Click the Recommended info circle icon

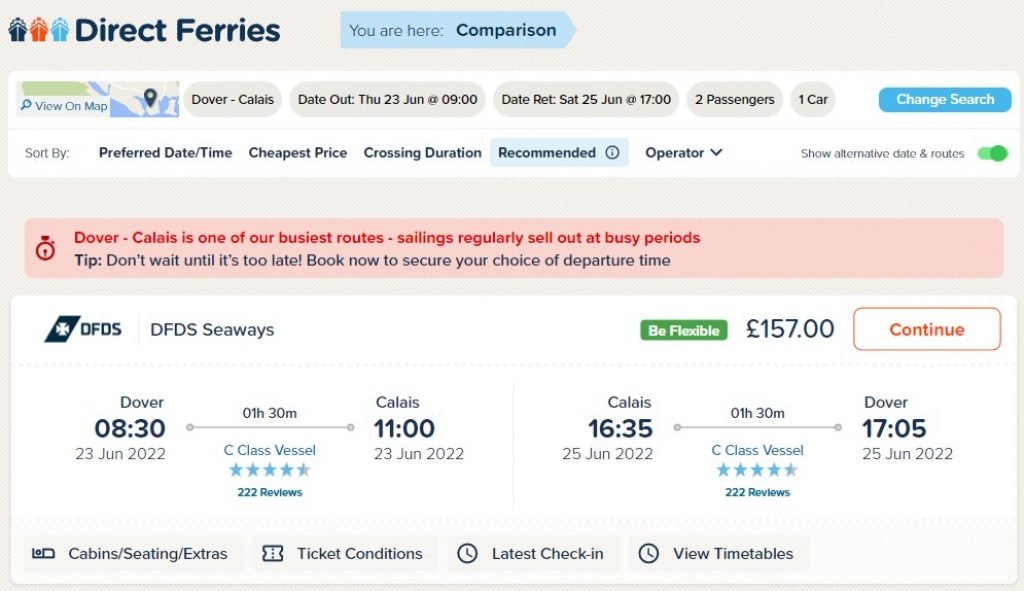[x=612, y=152]
